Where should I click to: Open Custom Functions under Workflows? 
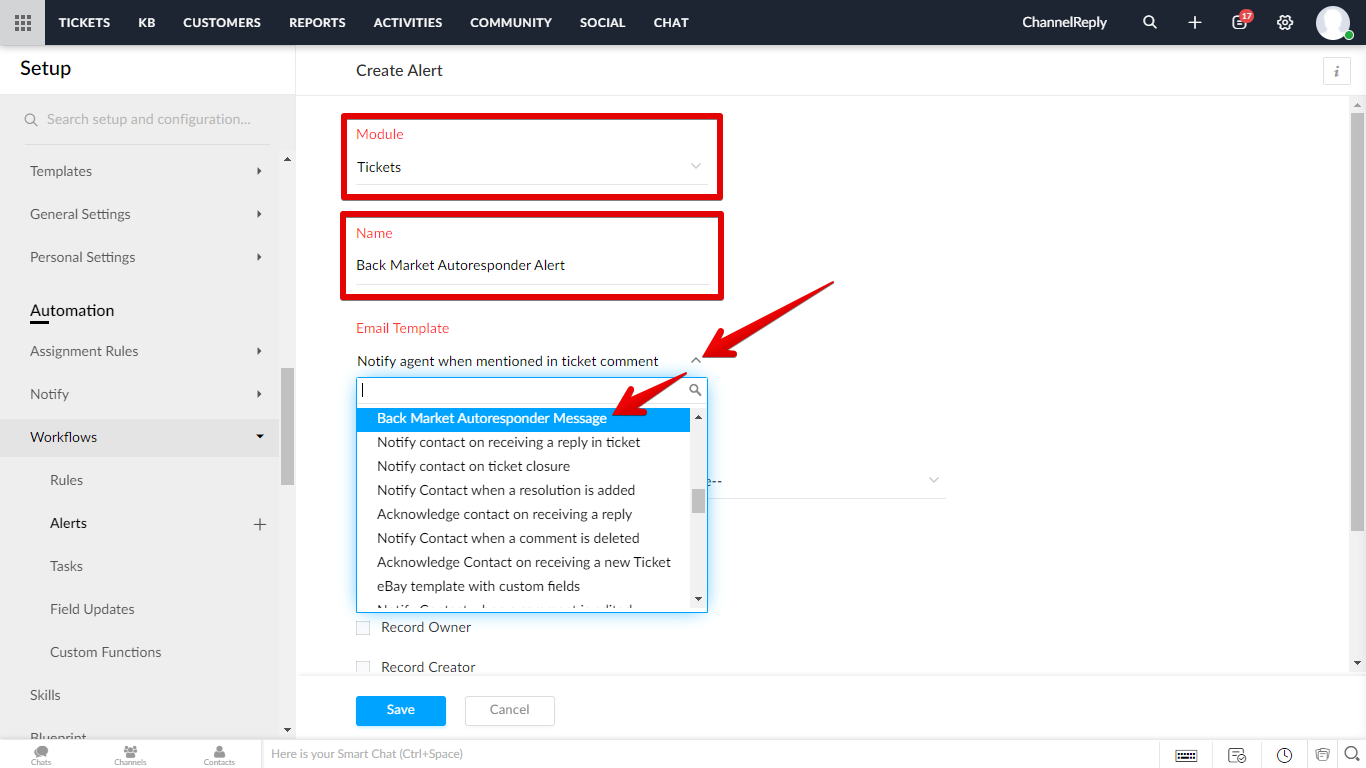pyautogui.click(x=106, y=652)
